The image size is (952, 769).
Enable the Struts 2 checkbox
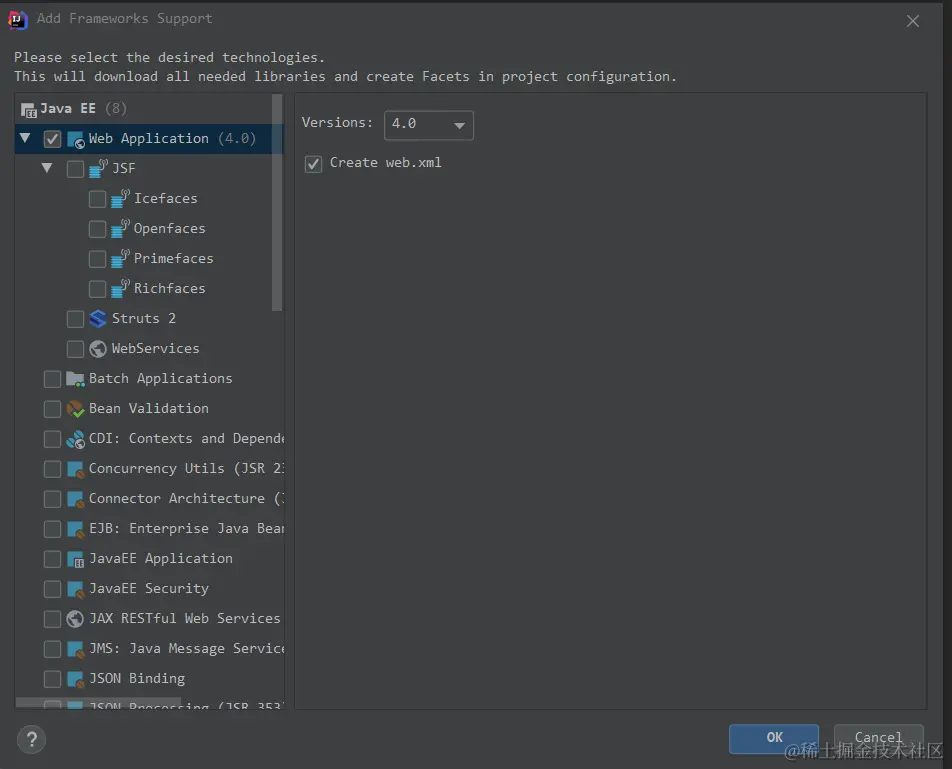pos(75,319)
